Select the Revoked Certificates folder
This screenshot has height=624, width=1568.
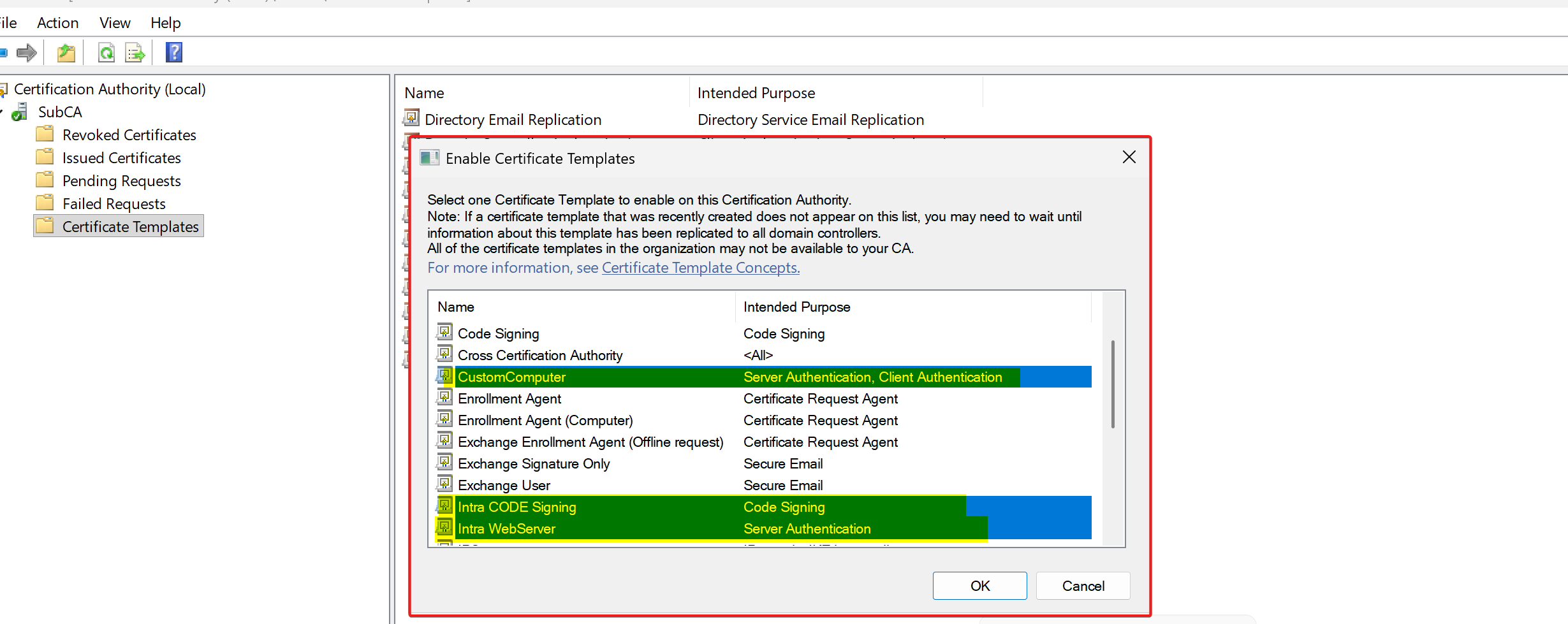(x=129, y=135)
